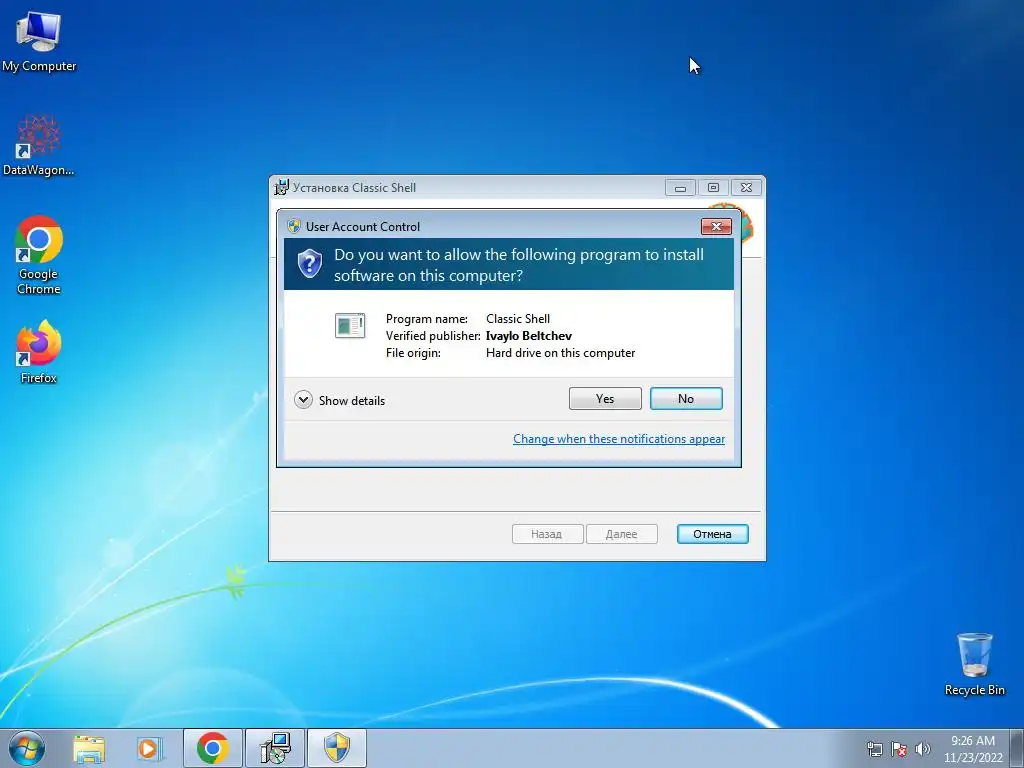Click the Classic Shell program icon in UAC
This screenshot has width=1024, height=768.
[350, 325]
